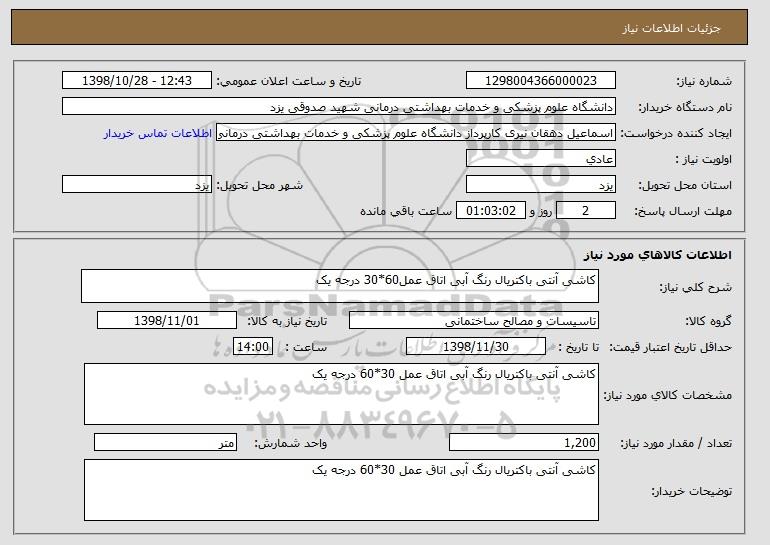Click the delivery province field یزد
The image size is (770, 545).
(541, 185)
